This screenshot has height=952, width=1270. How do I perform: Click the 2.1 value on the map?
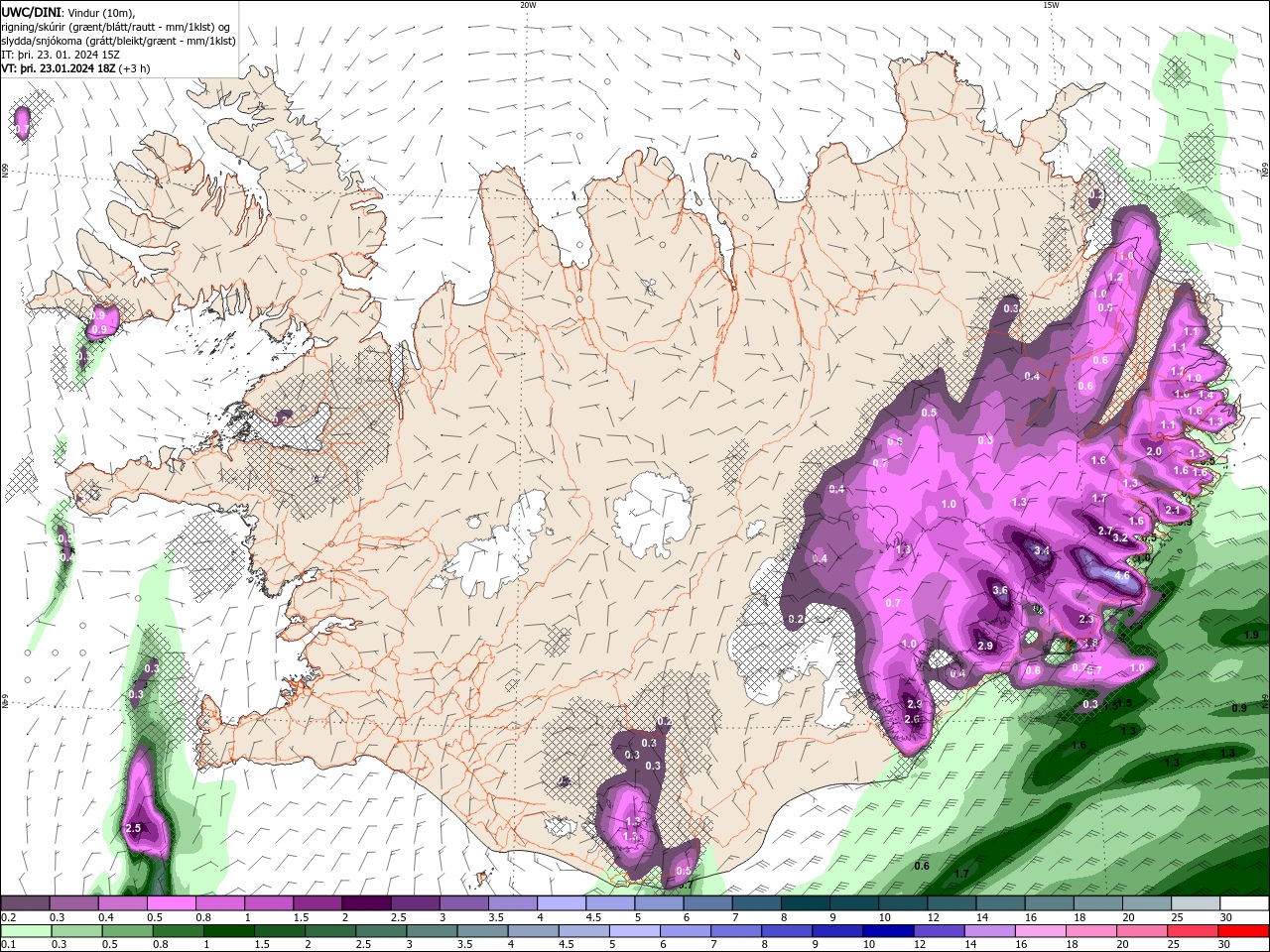click(x=1173, y=510)
